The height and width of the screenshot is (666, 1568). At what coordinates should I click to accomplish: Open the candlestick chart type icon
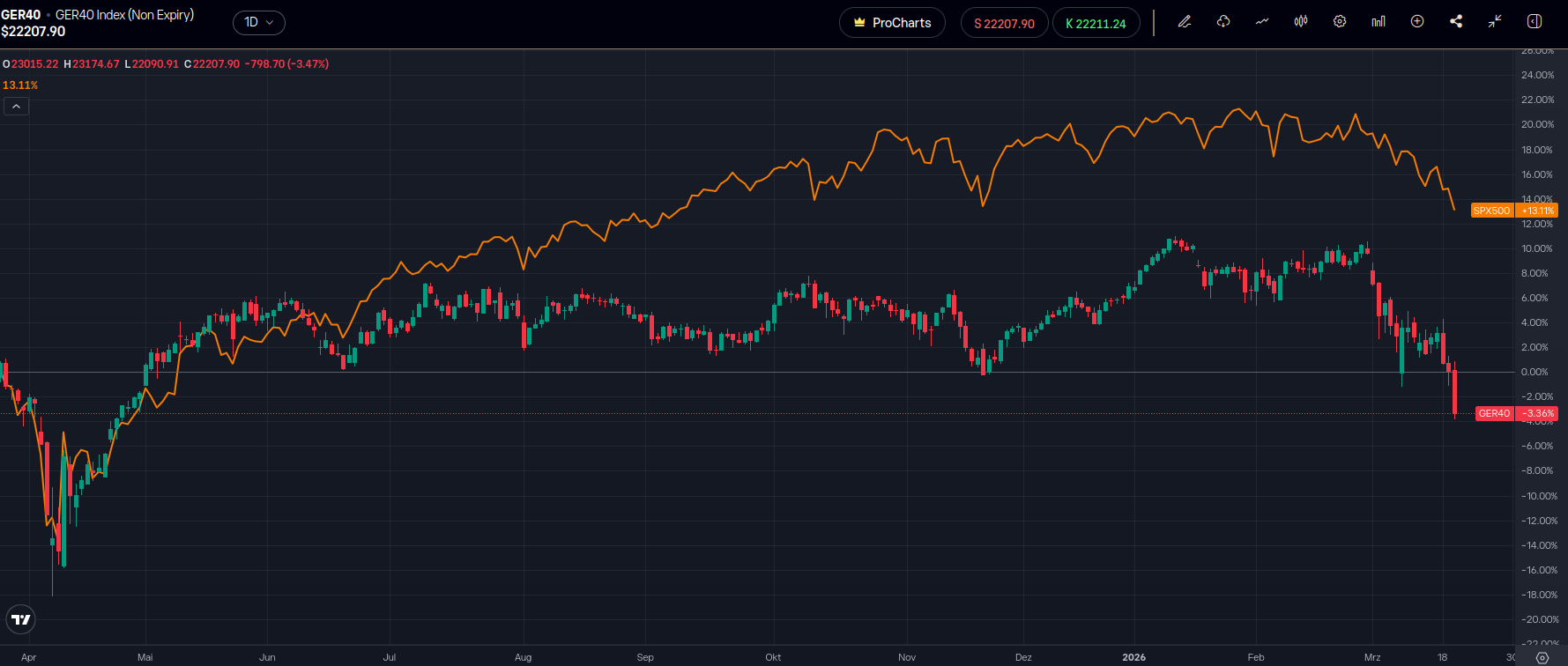coord(1301,22)
